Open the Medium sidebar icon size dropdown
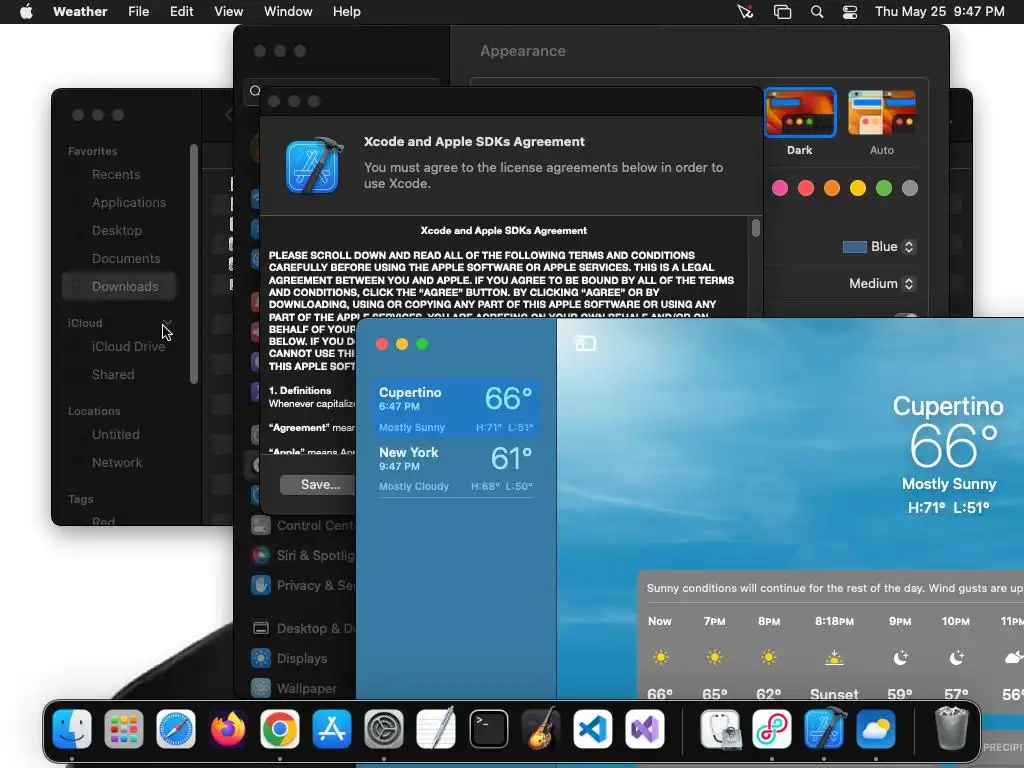Viewport: 1024px width, 768px height. 882,283
